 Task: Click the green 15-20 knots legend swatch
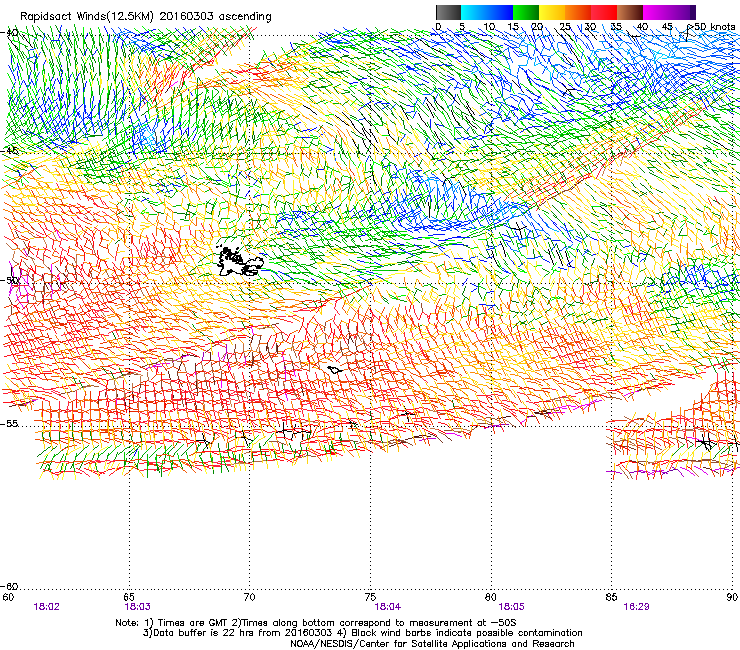point(526,12)
